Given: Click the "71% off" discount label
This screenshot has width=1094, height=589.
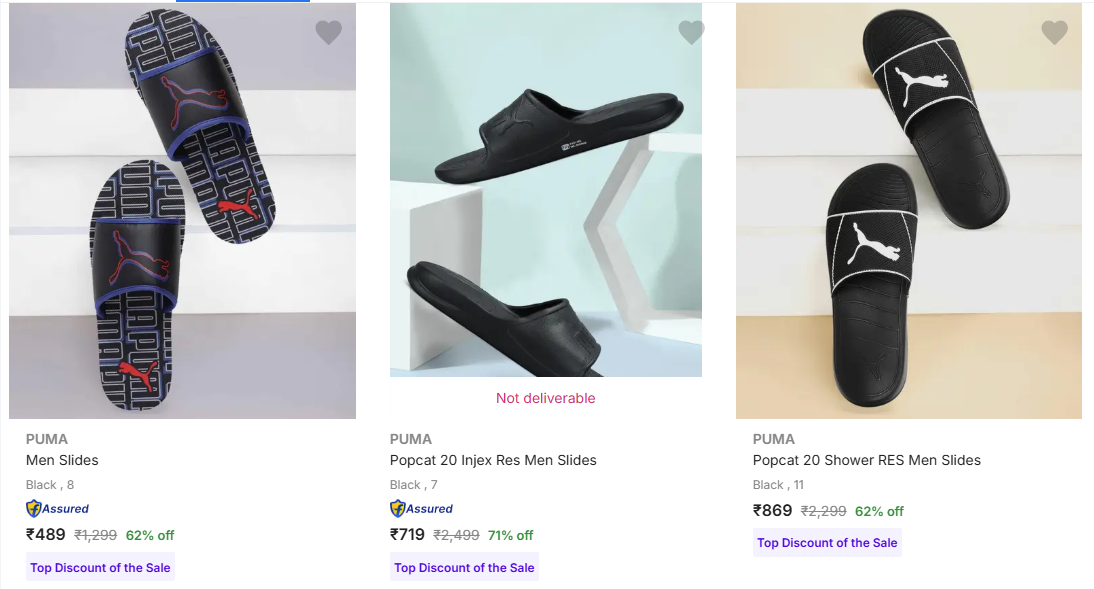Looking at the screenshot, I should (x=510, y=535).
